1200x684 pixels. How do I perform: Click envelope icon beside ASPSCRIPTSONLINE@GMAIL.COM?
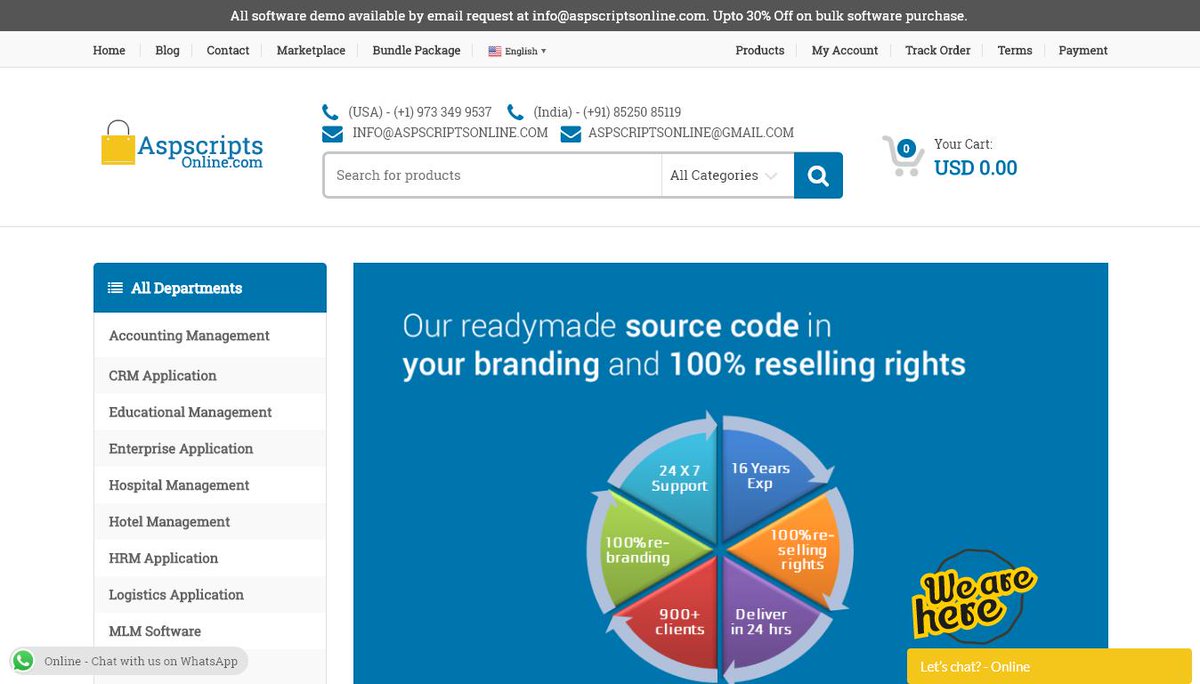[x=570, y=133]
